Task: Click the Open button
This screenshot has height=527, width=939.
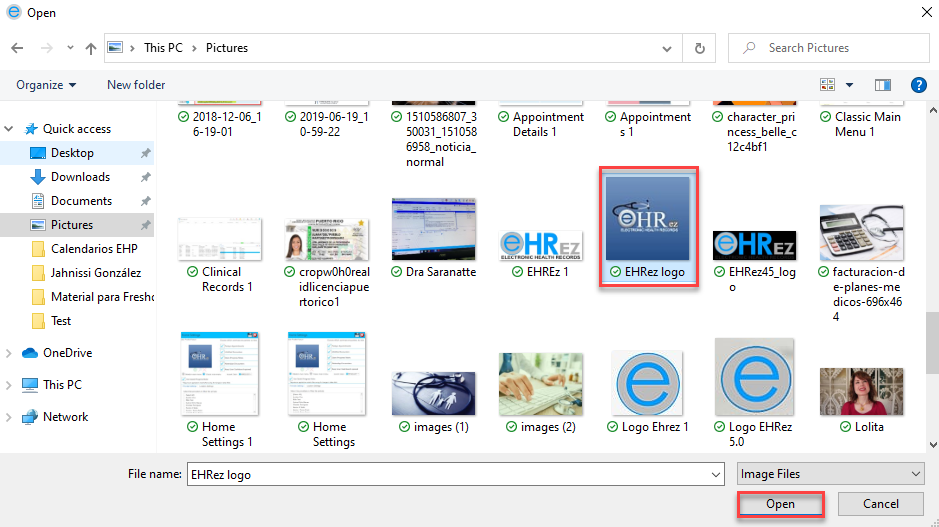Action: 780,504
